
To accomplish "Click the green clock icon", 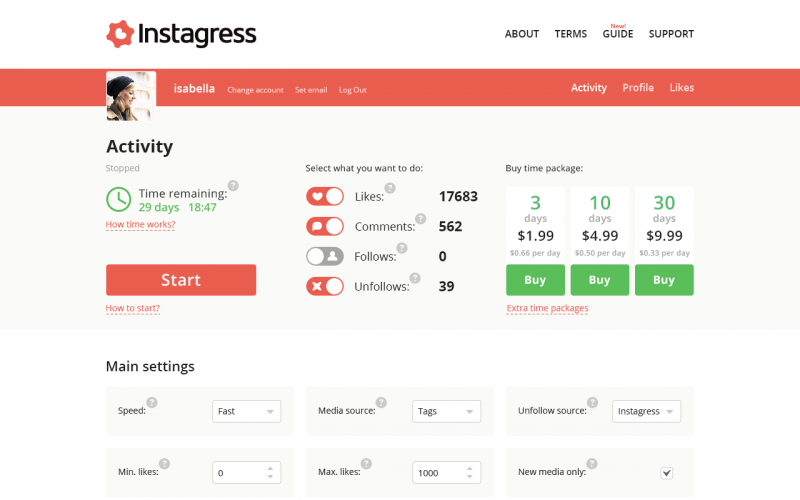I will (x=119, y=199).
